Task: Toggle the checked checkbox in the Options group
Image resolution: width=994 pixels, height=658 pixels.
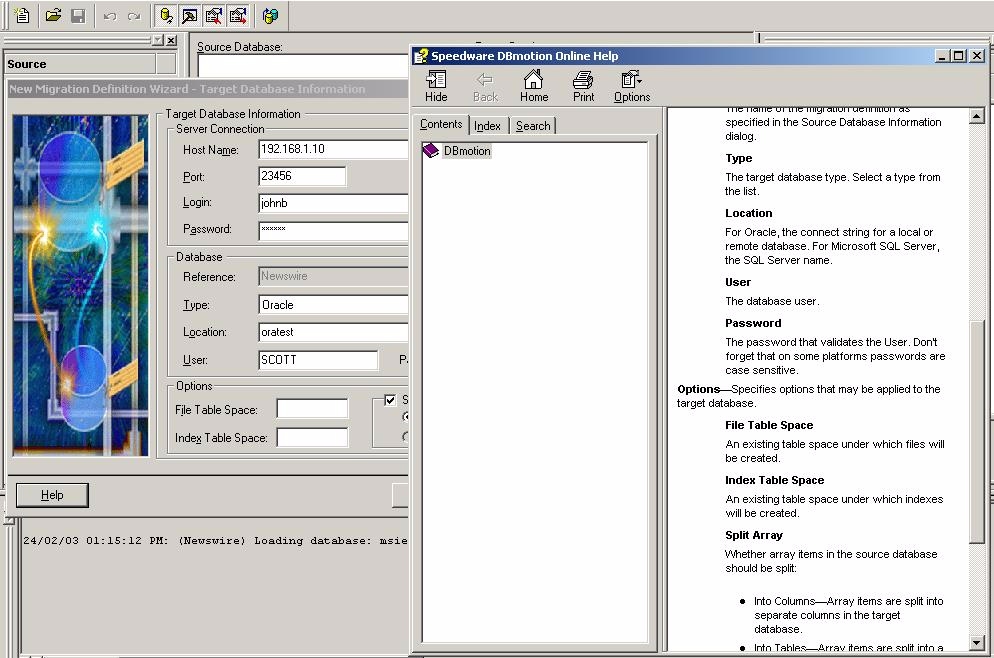Action: click(390, 400)
